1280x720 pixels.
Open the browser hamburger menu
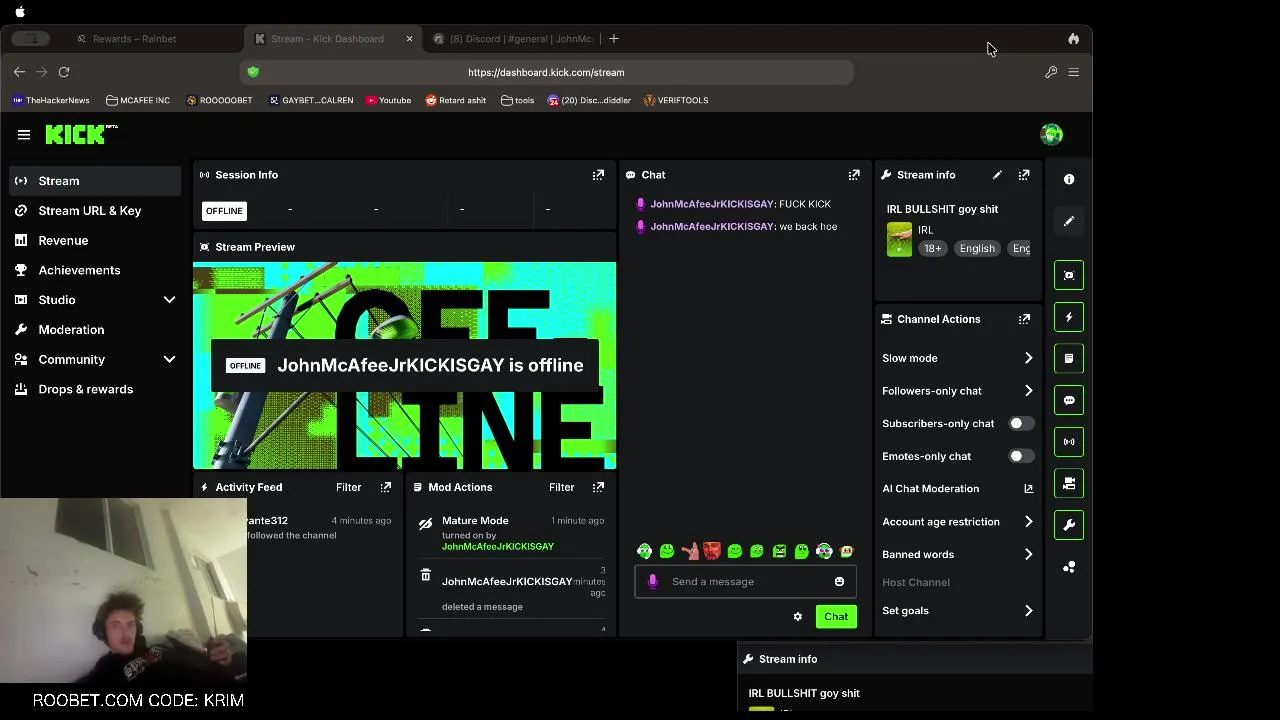(x=1074, y=72)
